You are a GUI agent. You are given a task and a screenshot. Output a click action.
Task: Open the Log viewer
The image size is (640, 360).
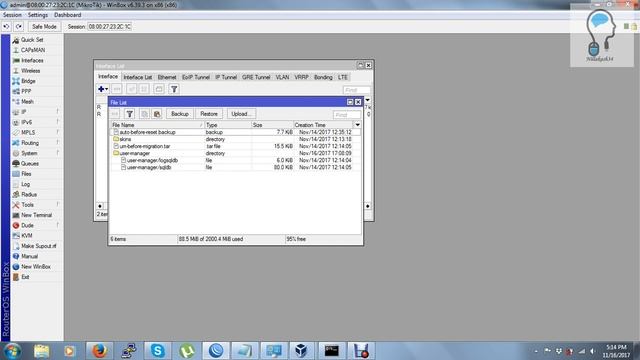(x=25, y=184)
